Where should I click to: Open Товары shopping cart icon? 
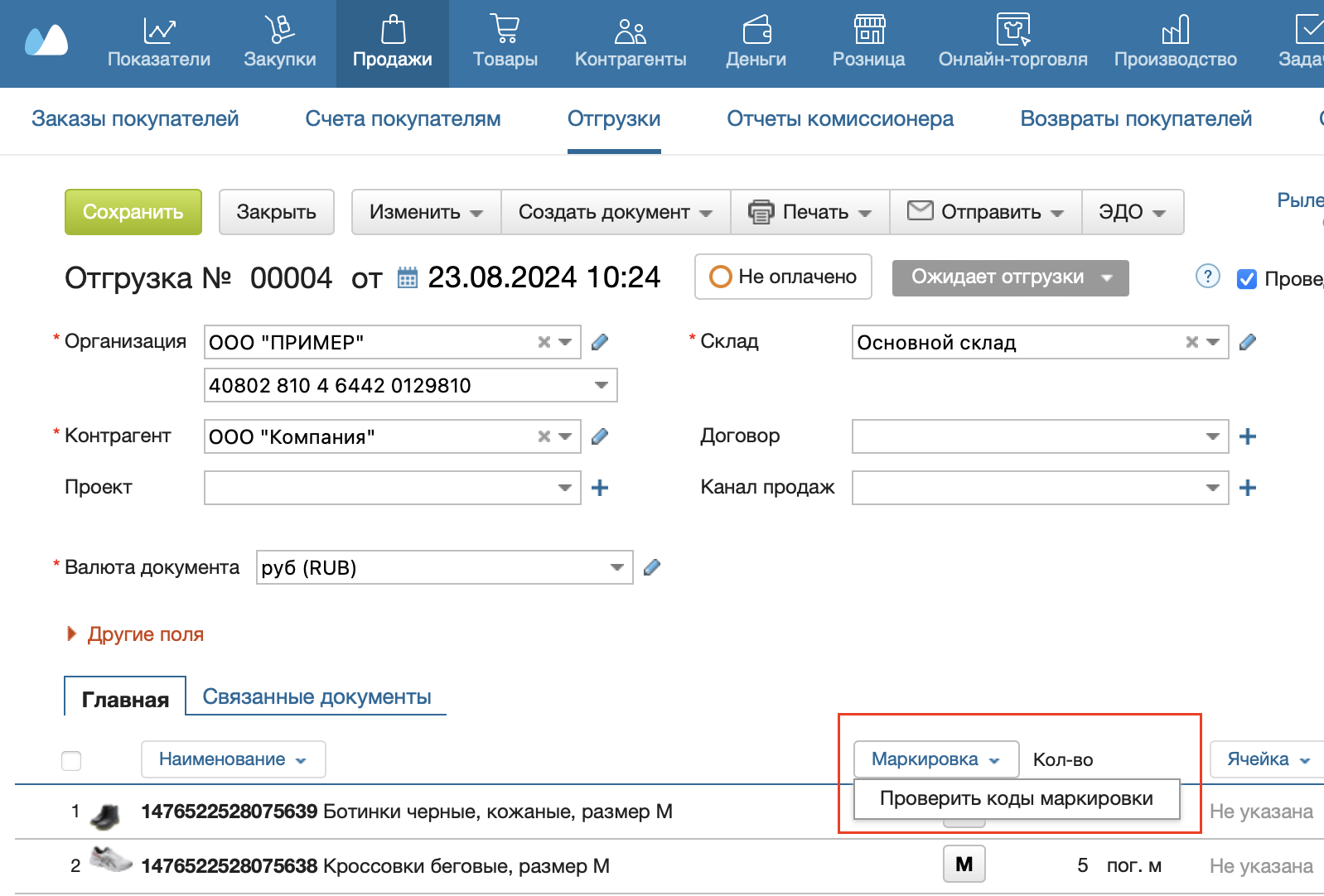click(505, 29)
